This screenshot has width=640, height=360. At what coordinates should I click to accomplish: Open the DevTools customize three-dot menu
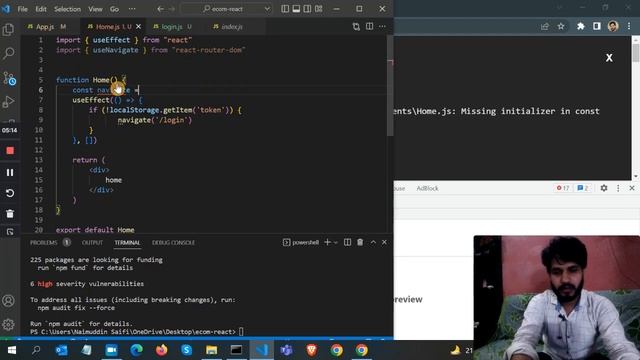tap(618, 188)
